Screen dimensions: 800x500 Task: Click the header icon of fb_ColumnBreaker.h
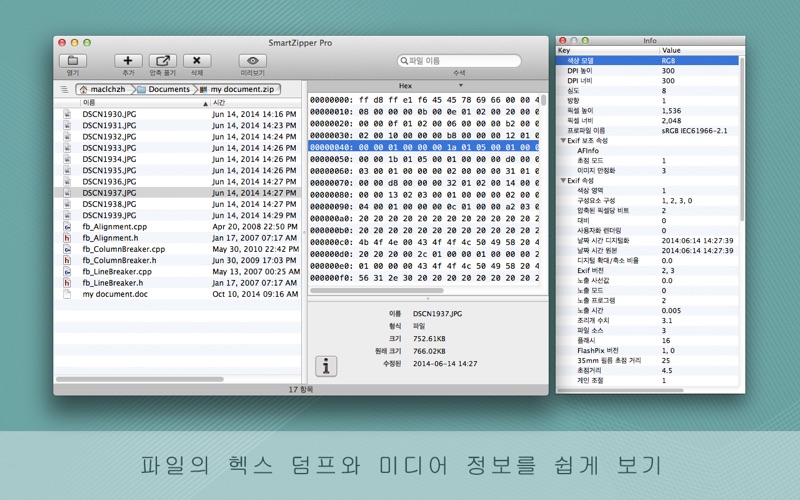click(x=67, y=260)
